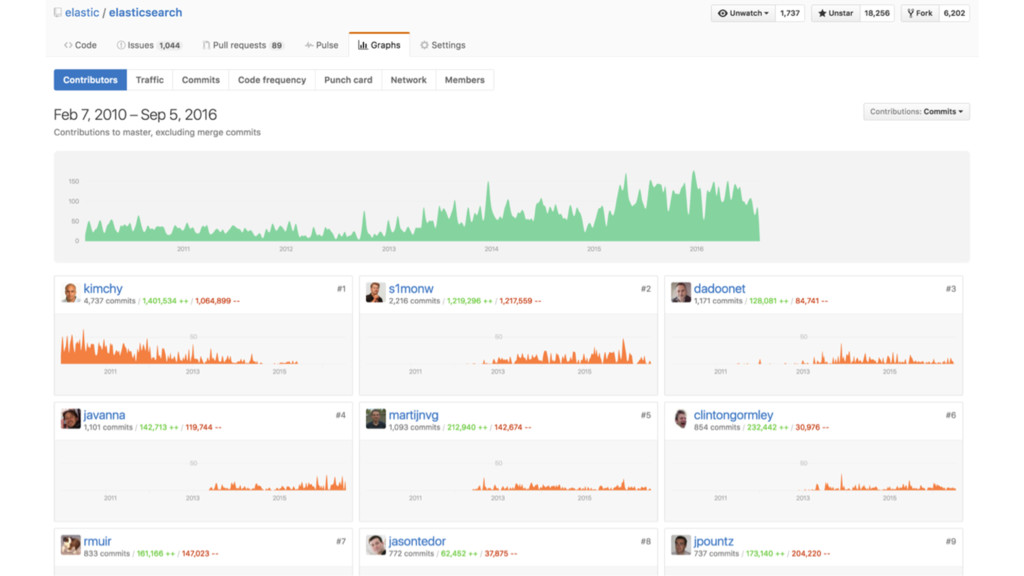Open kimchy's profile link
1024x576 pixels.
103,289
